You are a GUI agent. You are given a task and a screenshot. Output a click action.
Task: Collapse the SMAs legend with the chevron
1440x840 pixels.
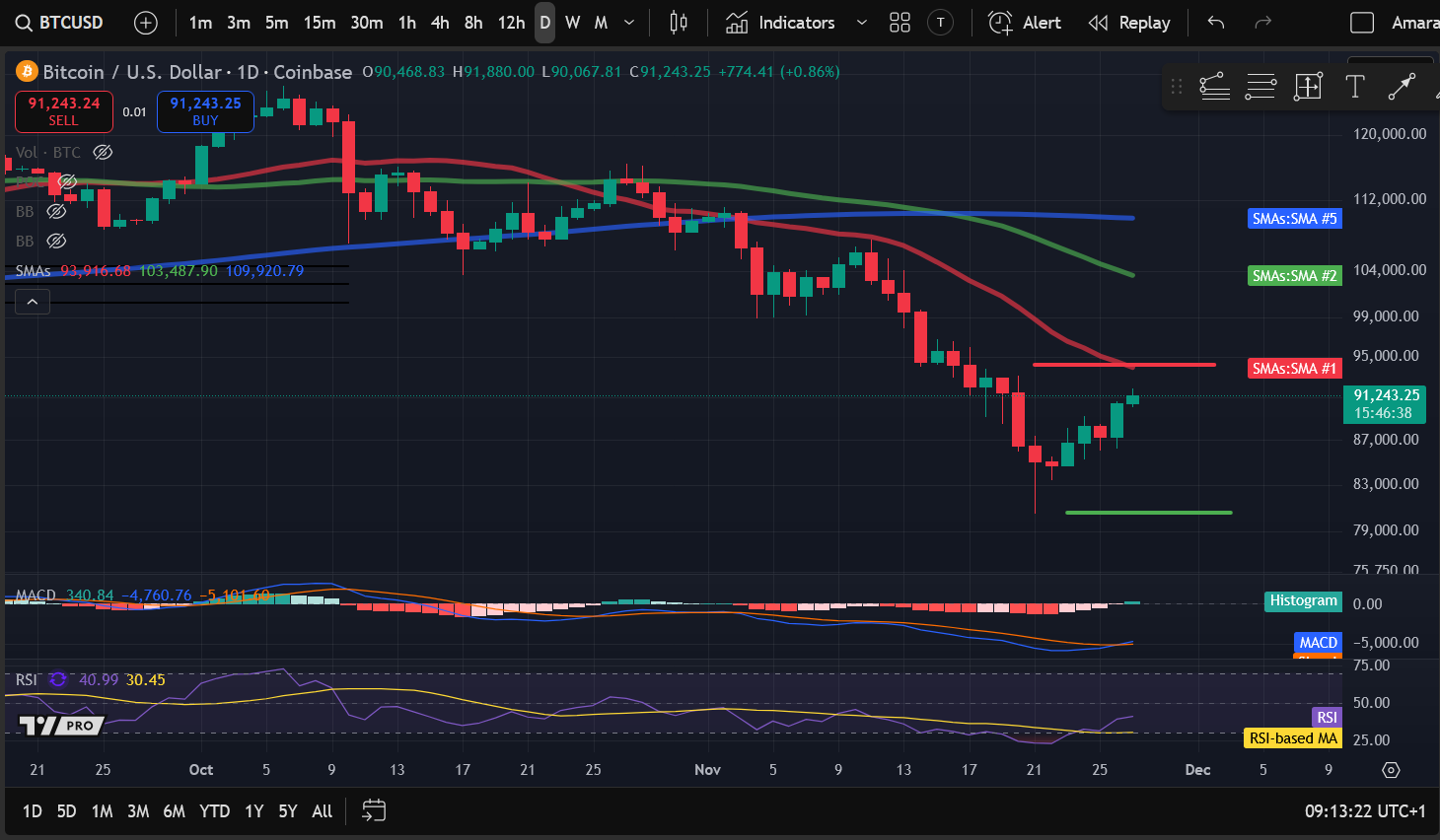coord(32,301)
